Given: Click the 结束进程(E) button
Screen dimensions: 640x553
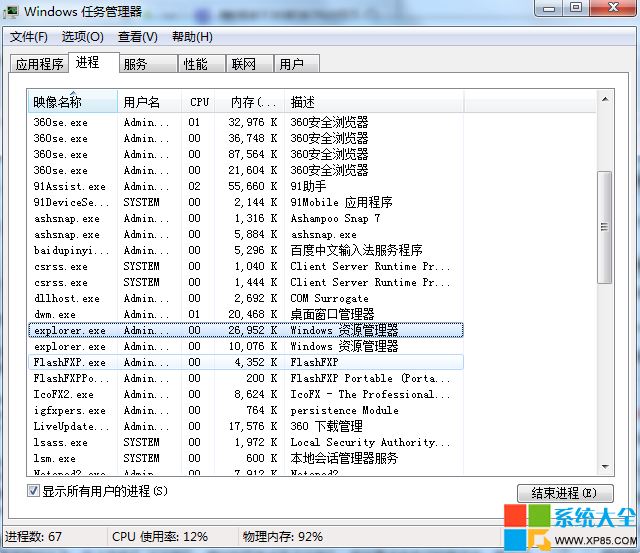Looking at the screenshot, I should point(565,493).
